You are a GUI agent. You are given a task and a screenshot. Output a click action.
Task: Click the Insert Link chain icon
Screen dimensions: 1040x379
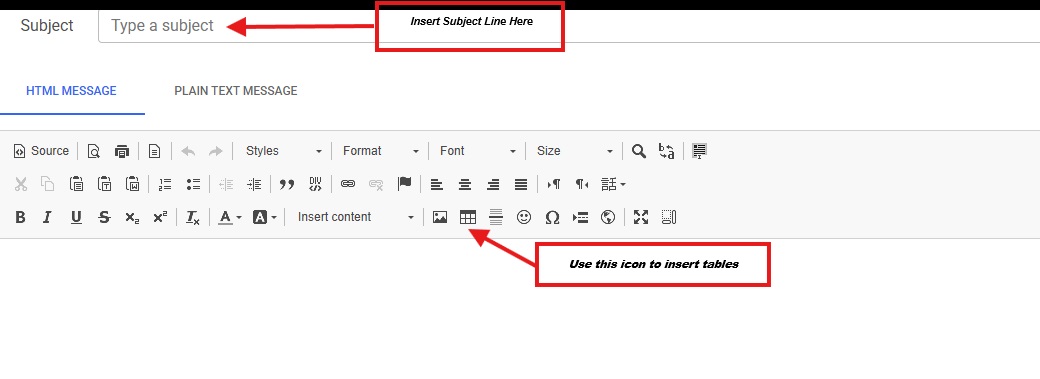(348, 184)
